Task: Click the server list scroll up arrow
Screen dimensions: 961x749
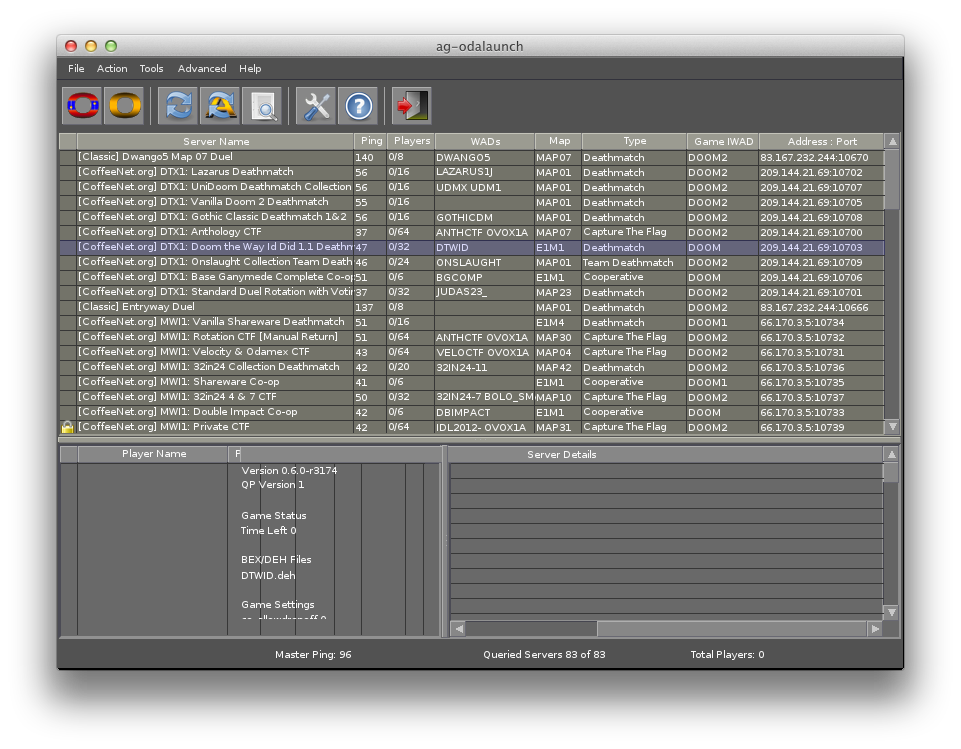Action: (892, 142)
